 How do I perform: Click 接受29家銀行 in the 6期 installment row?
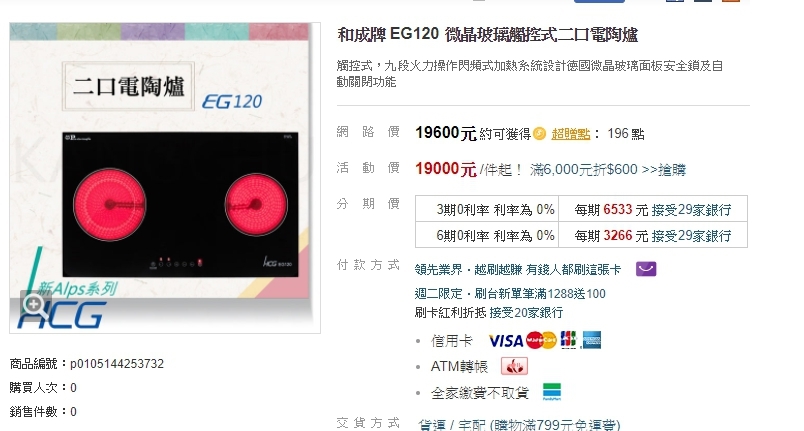[691, 236]
